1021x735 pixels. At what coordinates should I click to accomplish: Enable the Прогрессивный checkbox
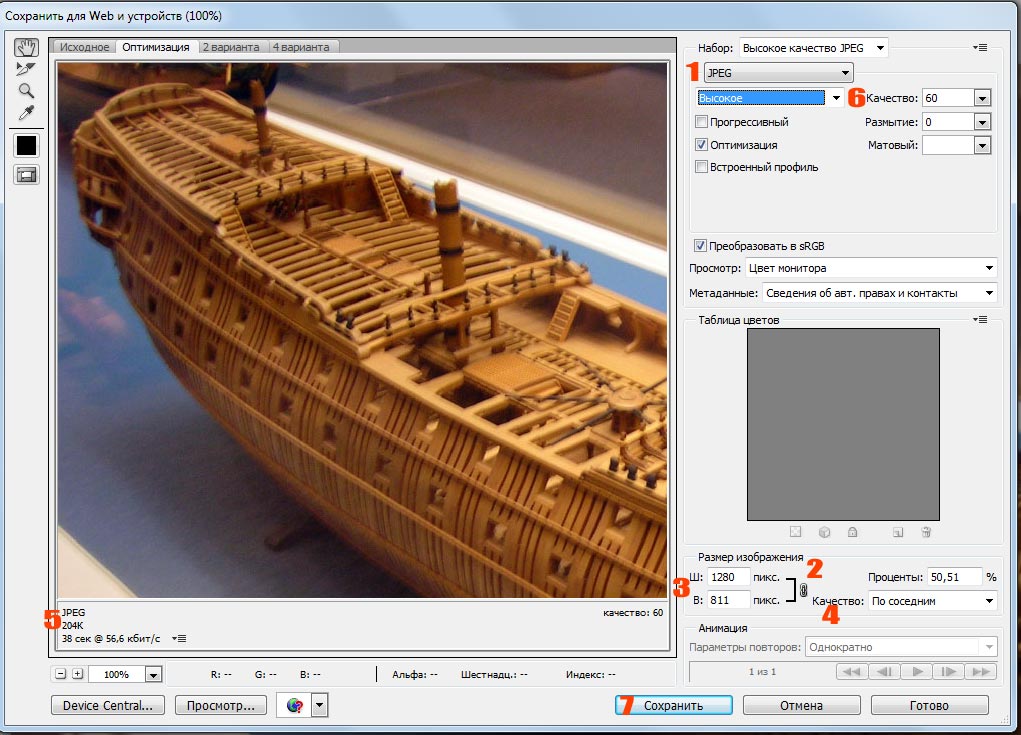tap(702, 122)
